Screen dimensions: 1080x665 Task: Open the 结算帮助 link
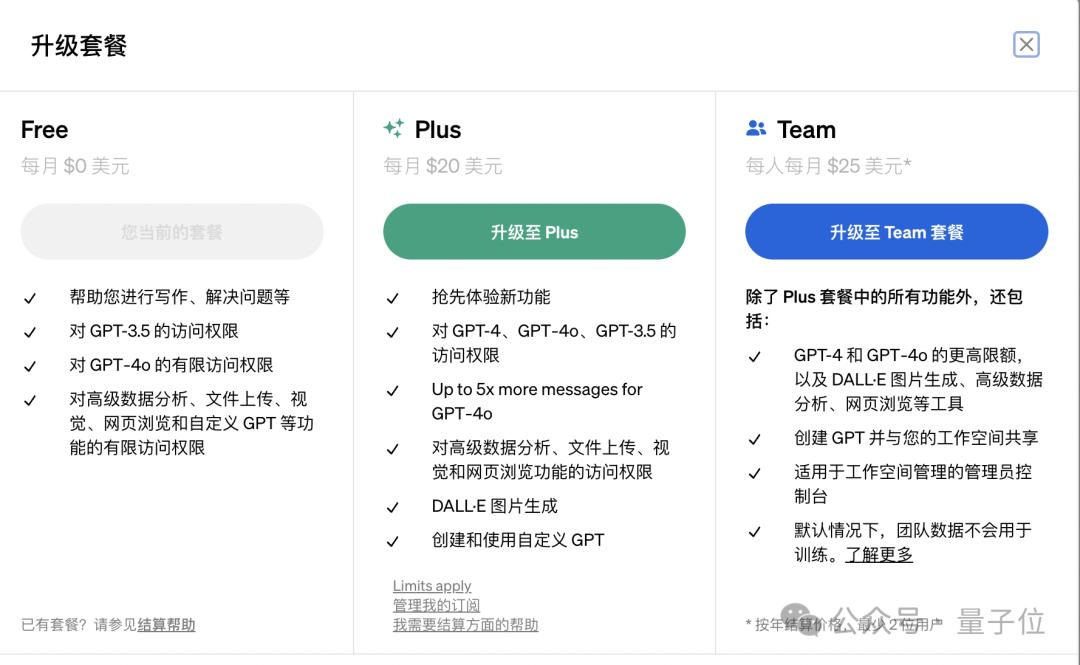pos(166,625)
